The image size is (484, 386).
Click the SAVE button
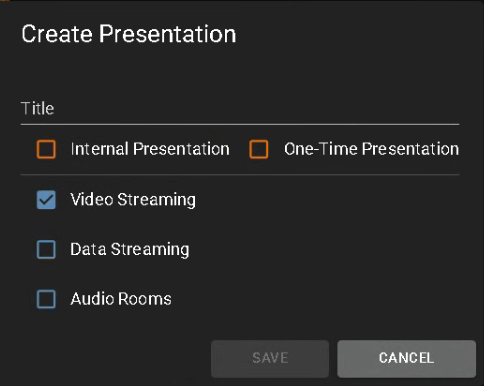(x=270, y=359)
